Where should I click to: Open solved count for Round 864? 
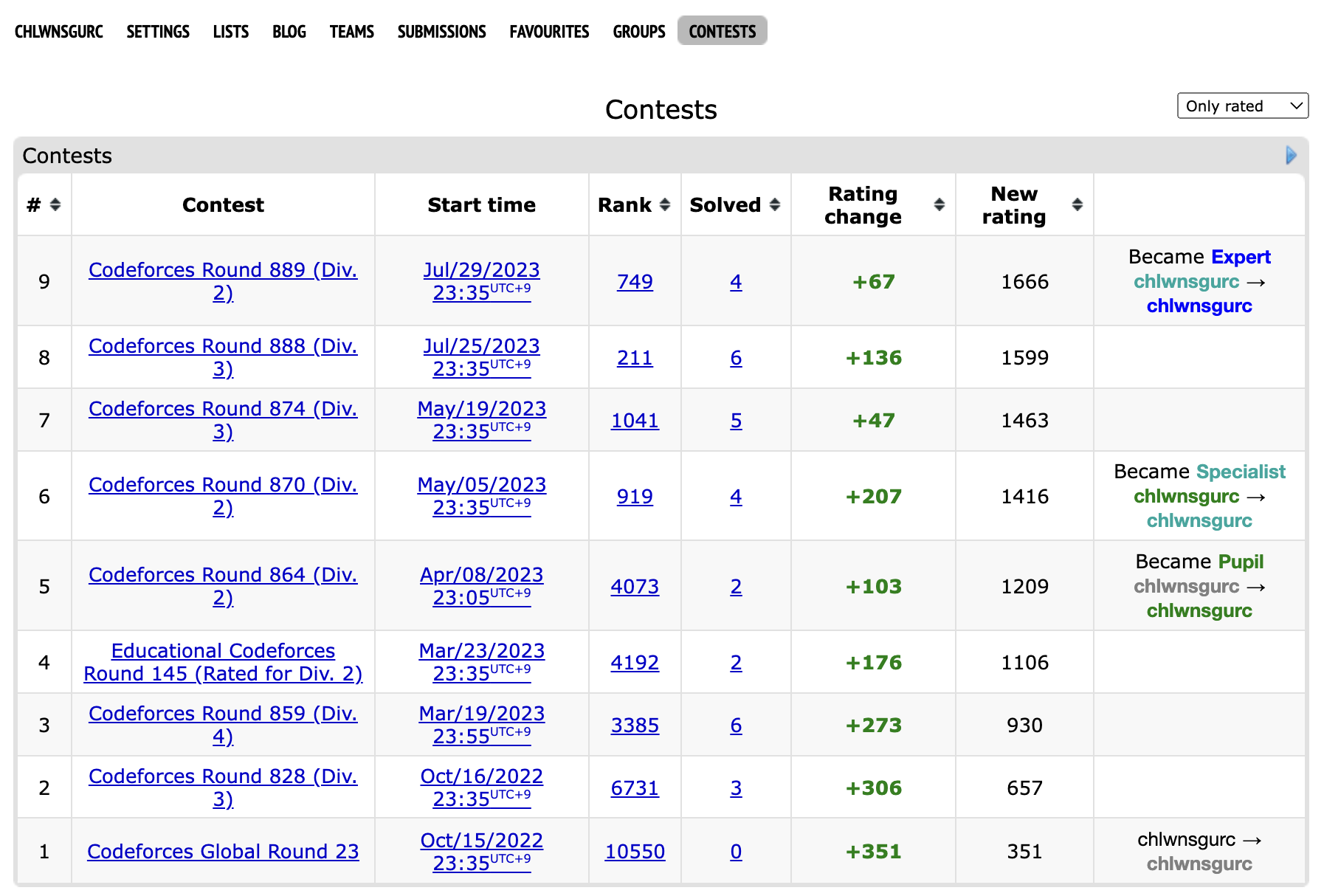(736, 586)
